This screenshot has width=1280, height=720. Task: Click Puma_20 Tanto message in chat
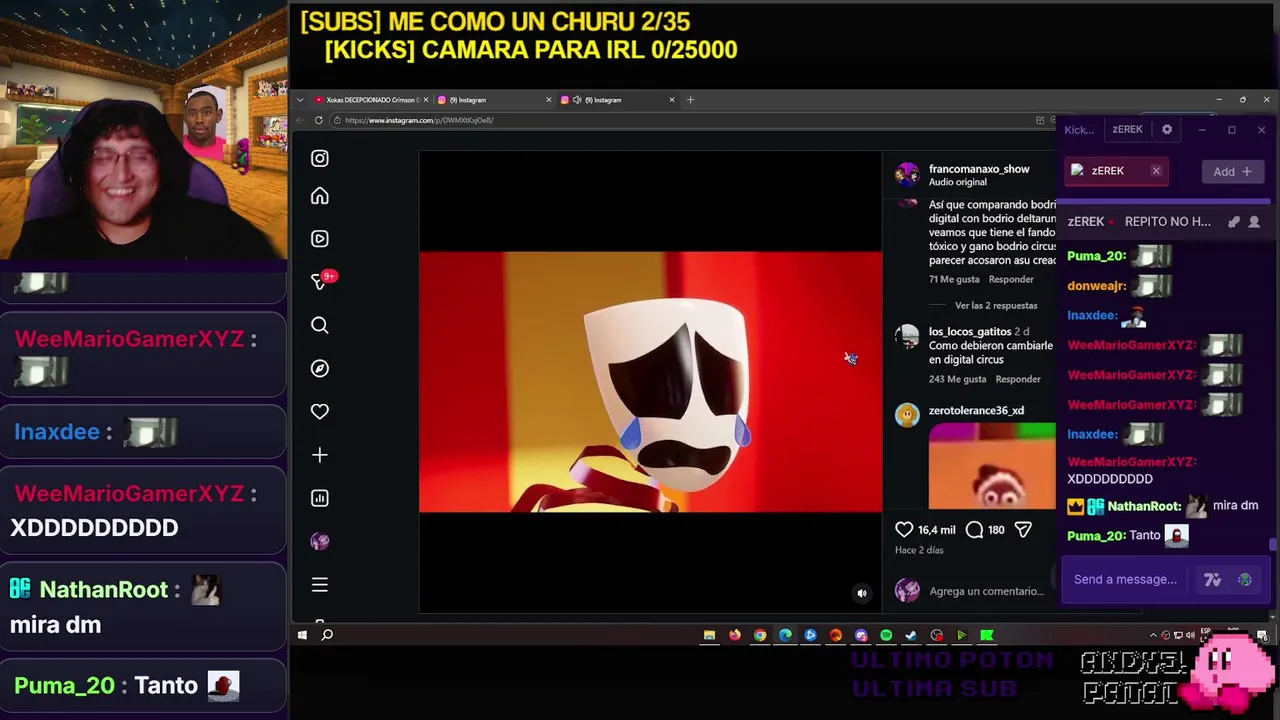click(x=1128, y=536)
